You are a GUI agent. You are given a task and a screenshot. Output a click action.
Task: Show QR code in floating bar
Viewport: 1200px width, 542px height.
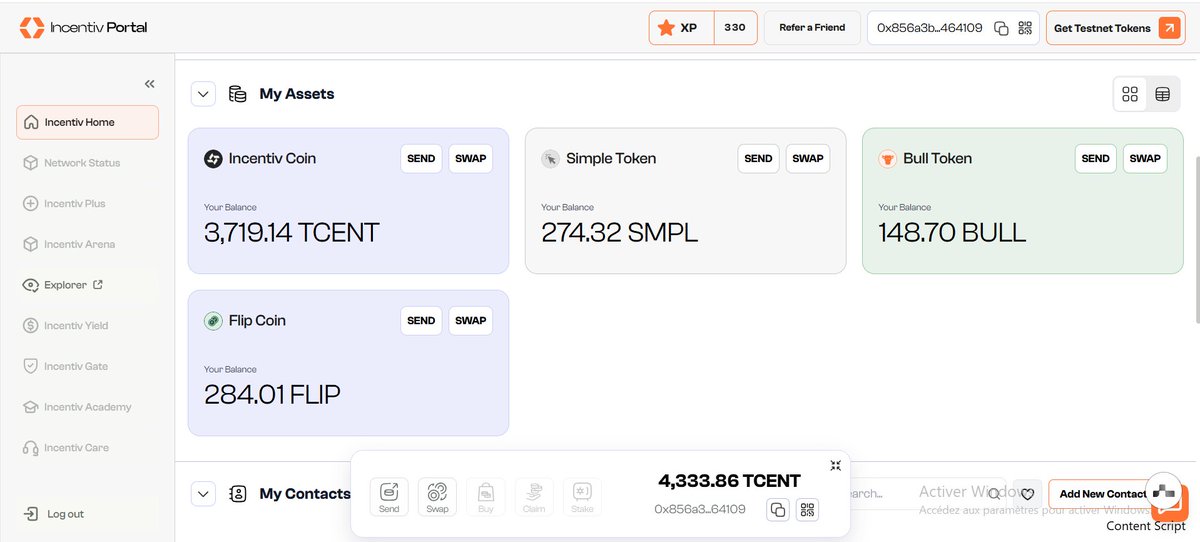tap(808, 510)
